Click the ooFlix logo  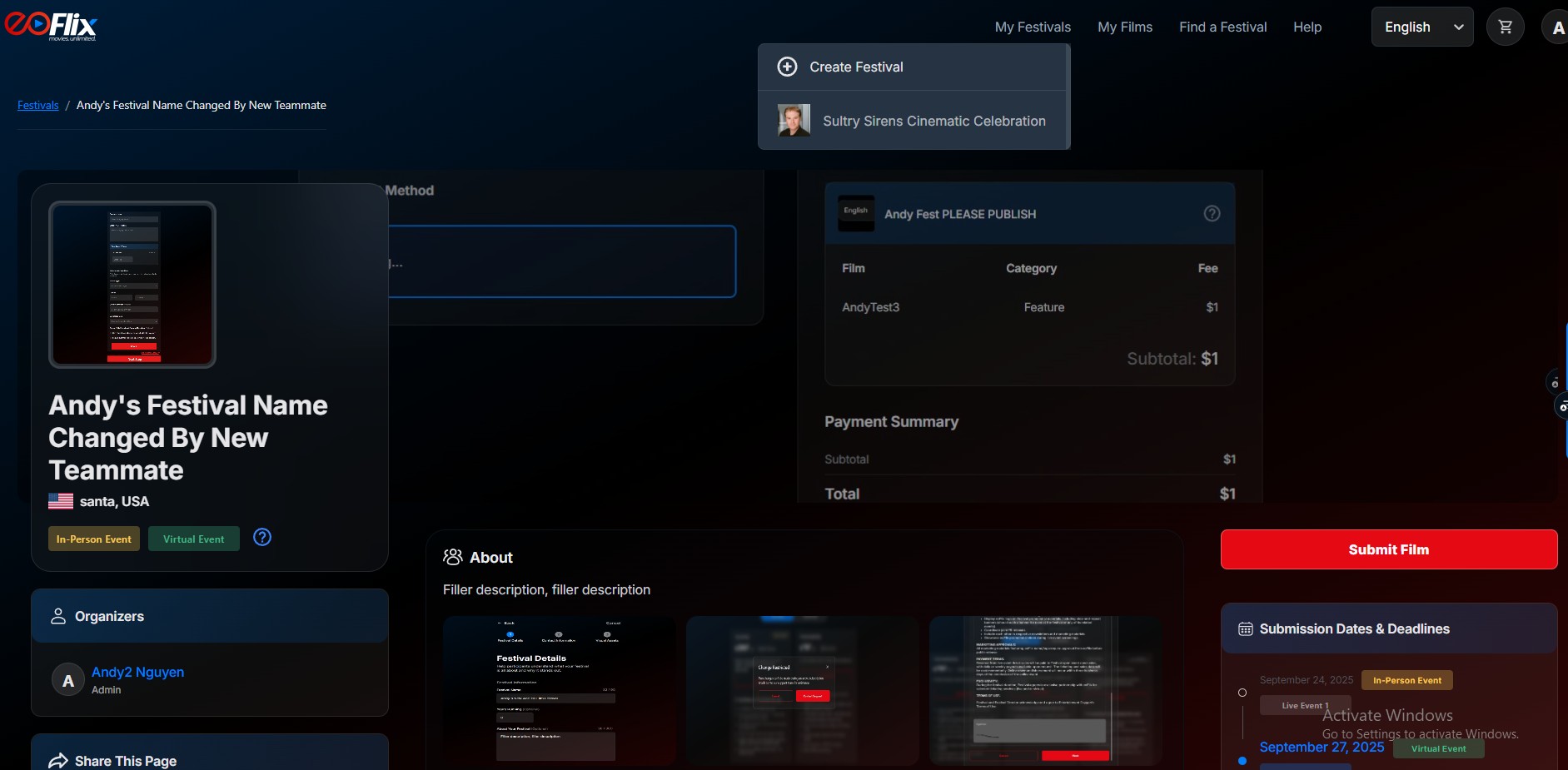point(51,26)
